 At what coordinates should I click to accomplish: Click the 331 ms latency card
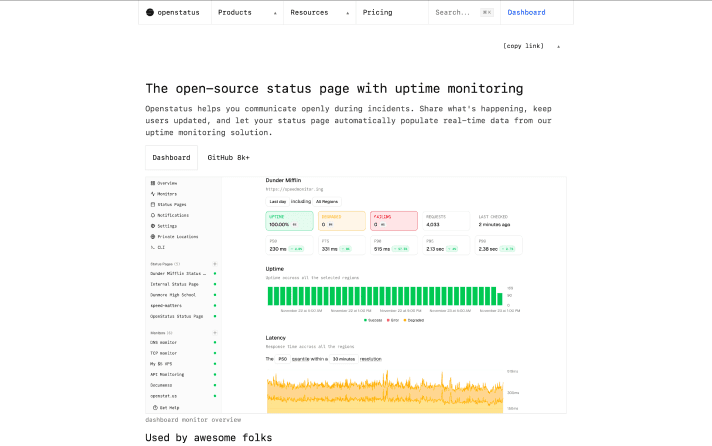point(341,245)
